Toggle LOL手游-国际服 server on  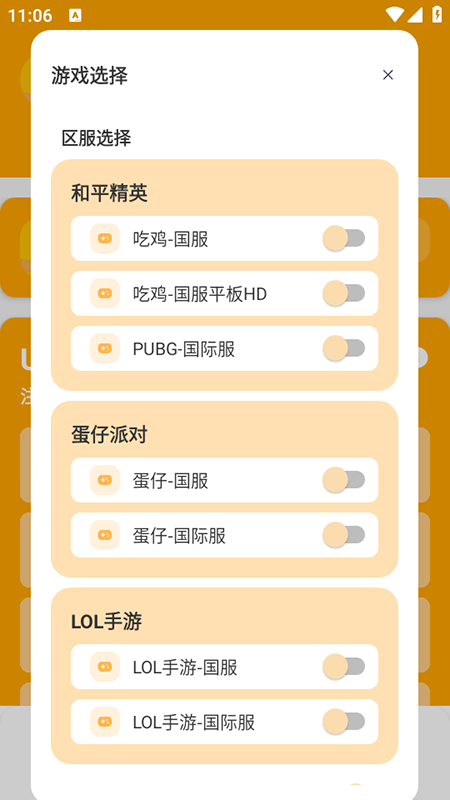pos(344,722)
